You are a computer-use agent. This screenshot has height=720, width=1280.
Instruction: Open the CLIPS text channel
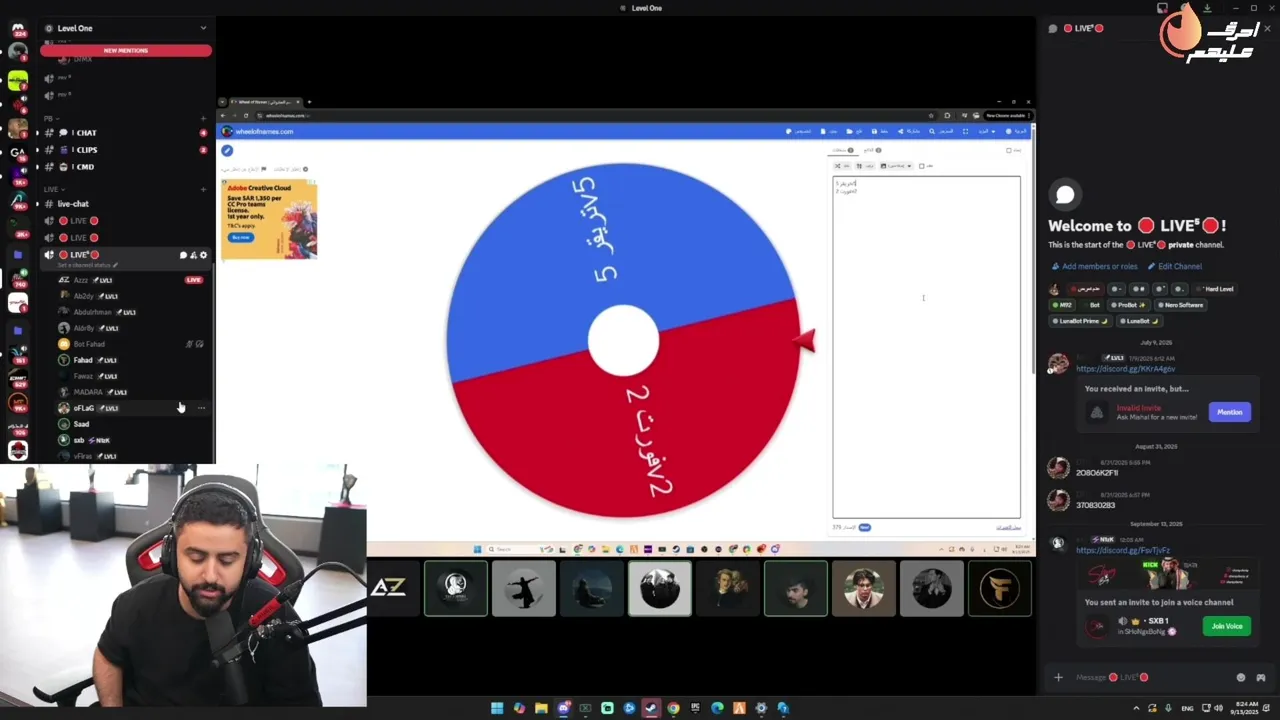click(x=125, y=150)
